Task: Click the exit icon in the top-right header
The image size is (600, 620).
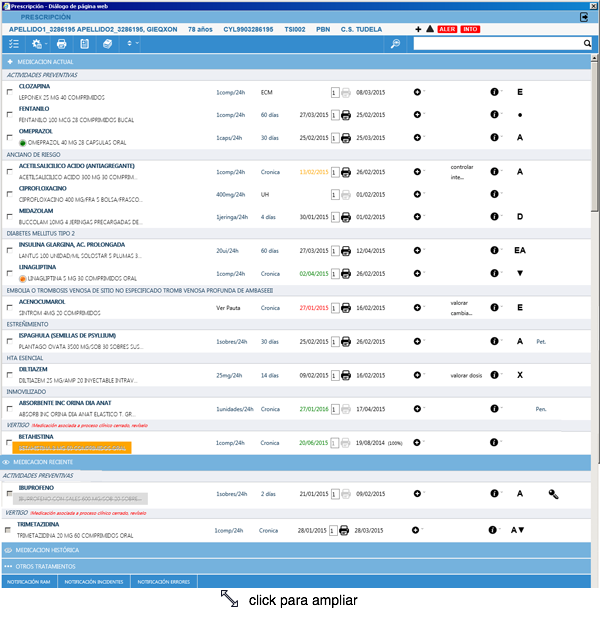Action: click(x=583, y=17)
